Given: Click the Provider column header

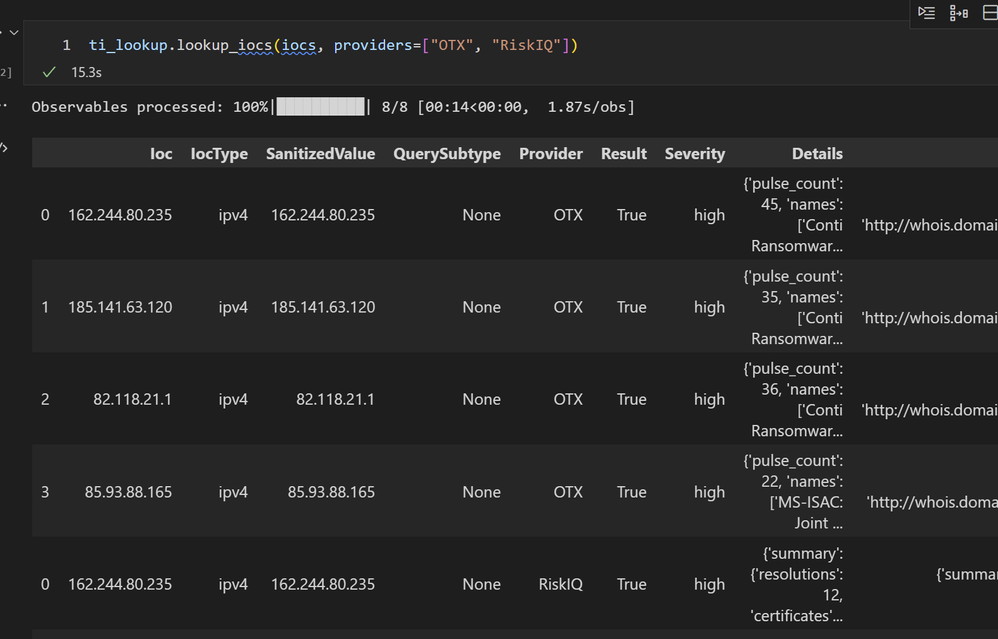Looking at the screenshot, I should click(x=550, y=153).
